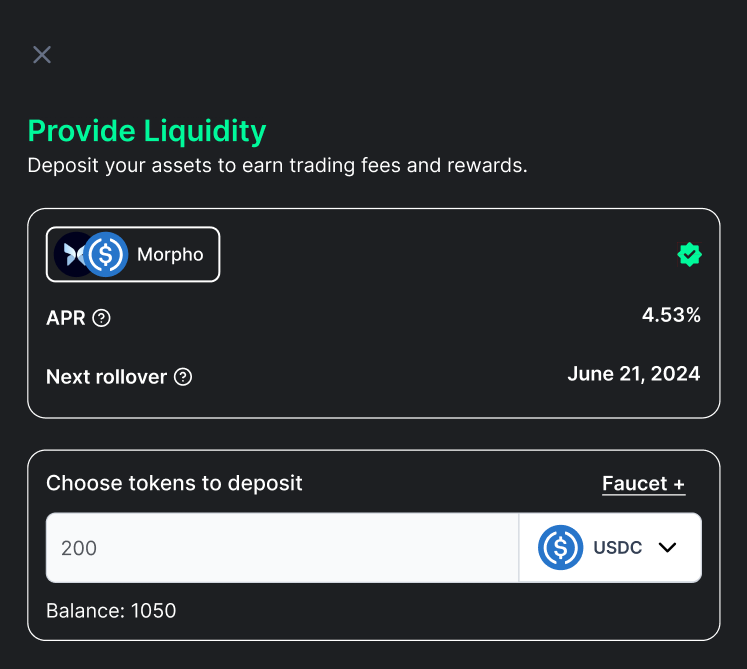Click the June 21, 2024 rollover date
This screenshot has width=747, height=669.
tap(633, 375)
